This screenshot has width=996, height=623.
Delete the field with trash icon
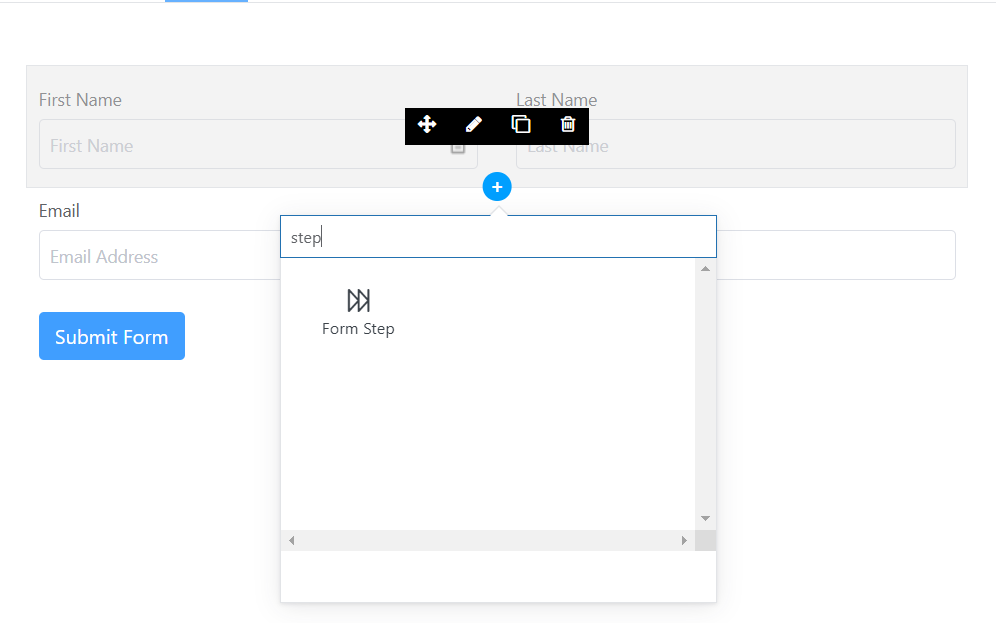tap(568, 124)
